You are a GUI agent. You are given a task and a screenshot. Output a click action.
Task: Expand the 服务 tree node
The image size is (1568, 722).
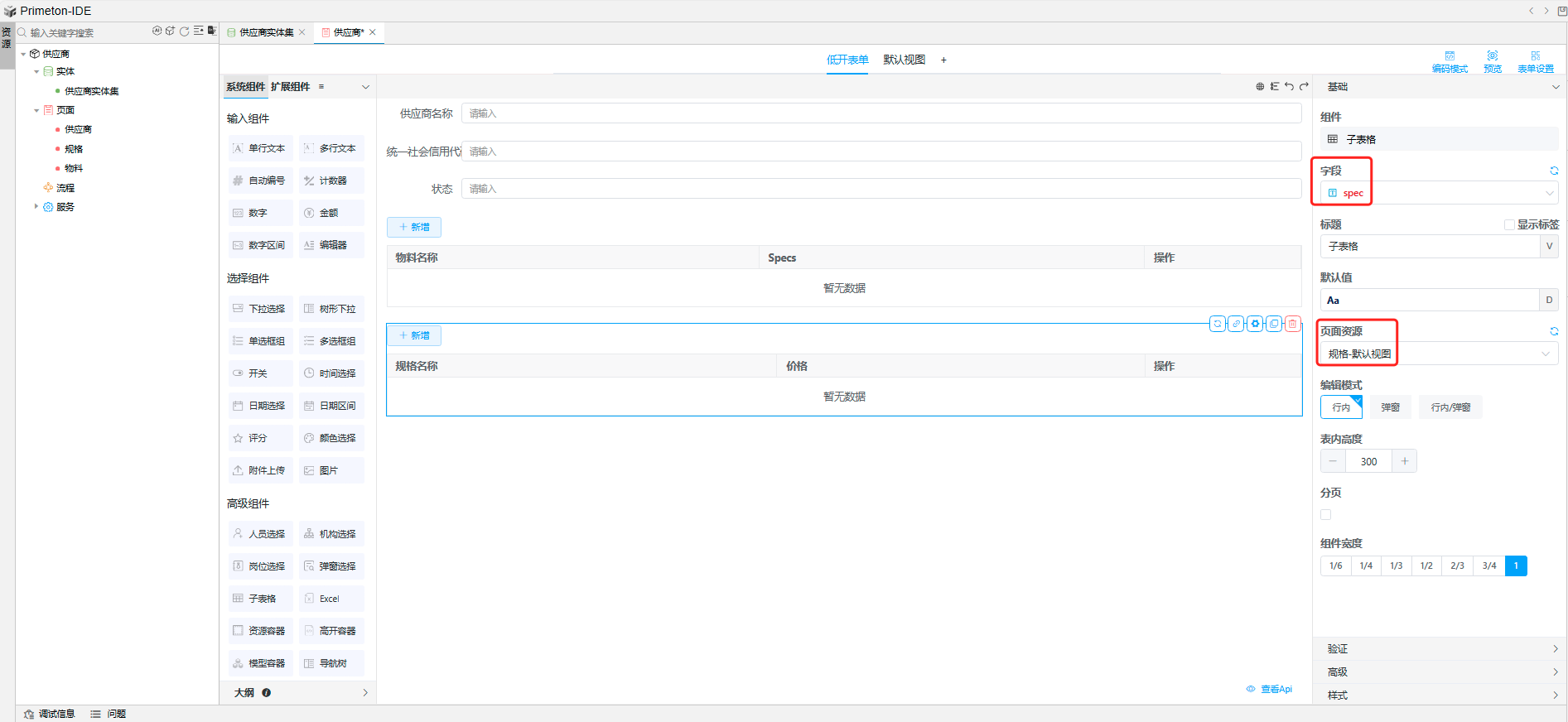pos(36,207)
